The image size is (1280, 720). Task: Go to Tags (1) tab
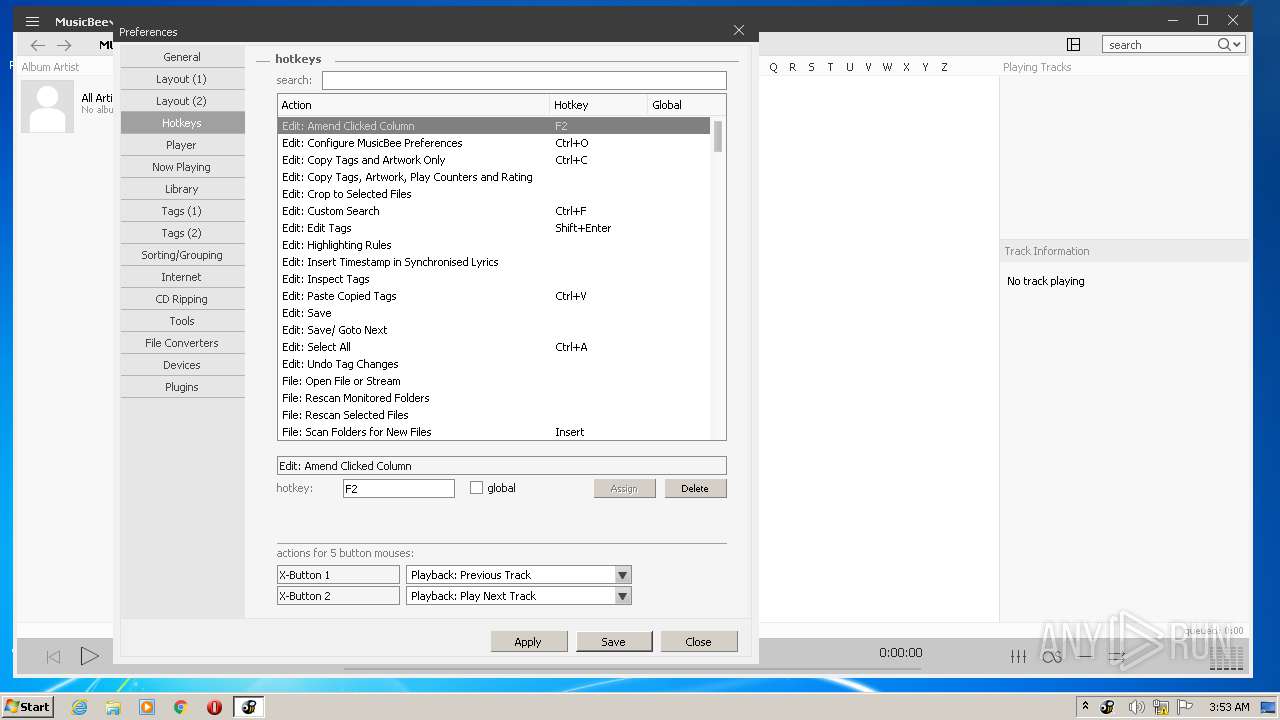pos(182,211)
